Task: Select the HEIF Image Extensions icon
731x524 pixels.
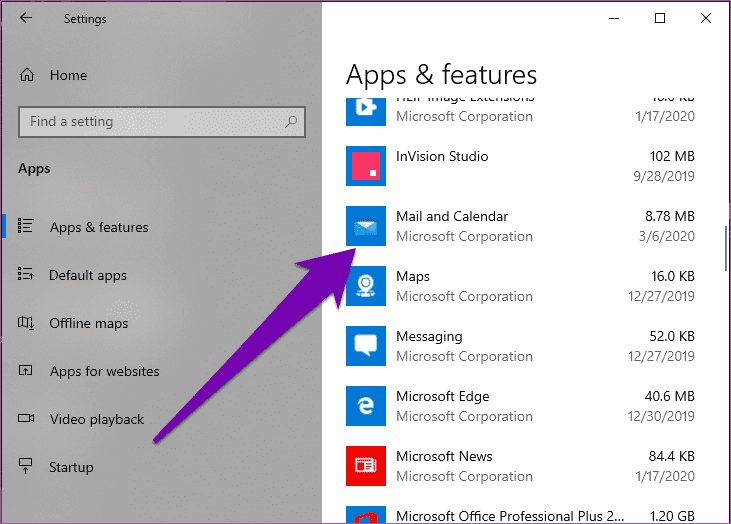Action: 366,111
